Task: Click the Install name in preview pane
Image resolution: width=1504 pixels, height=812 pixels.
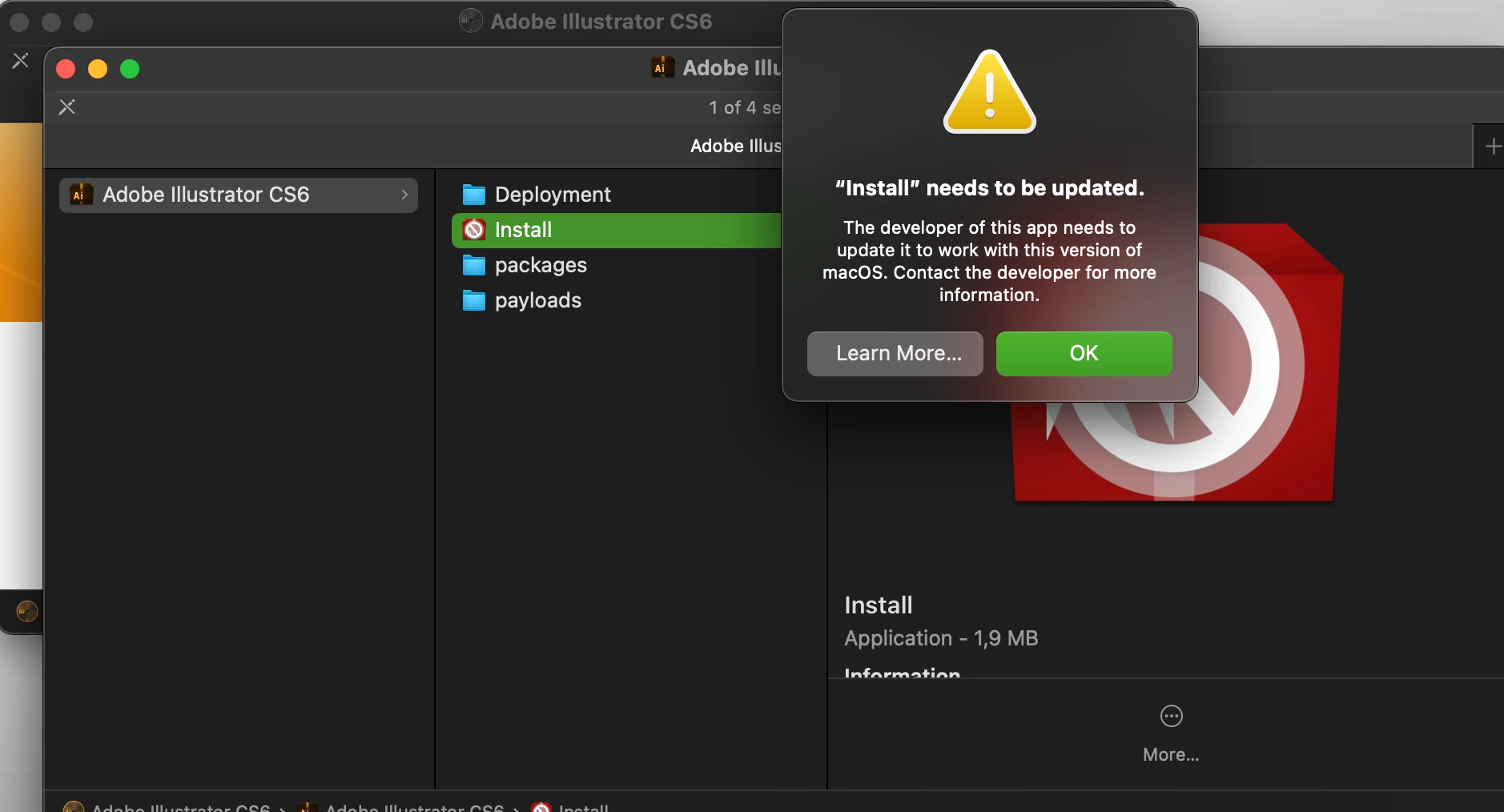Action: pyautogui.click(x=879, y=605)
